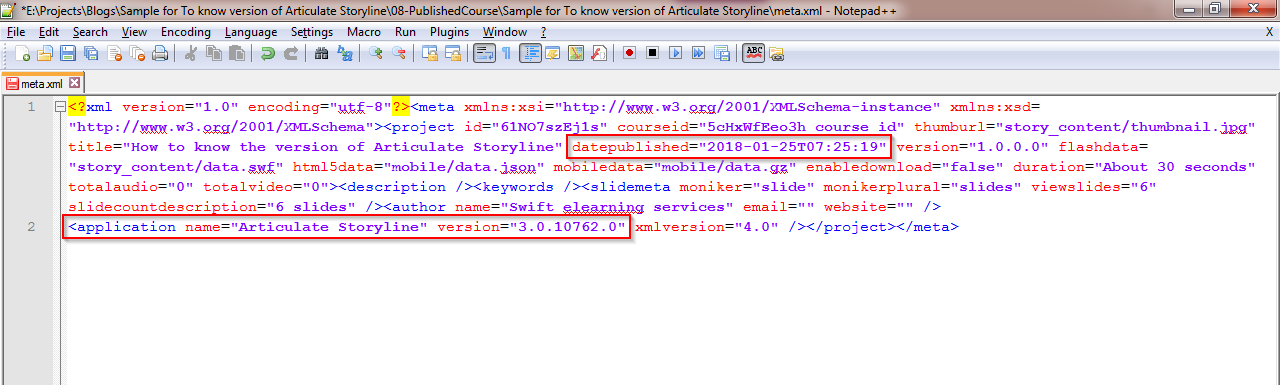Open the document map toolbar icon
1280x385 pixels.
pyautogui.click(x=576, y=52)
